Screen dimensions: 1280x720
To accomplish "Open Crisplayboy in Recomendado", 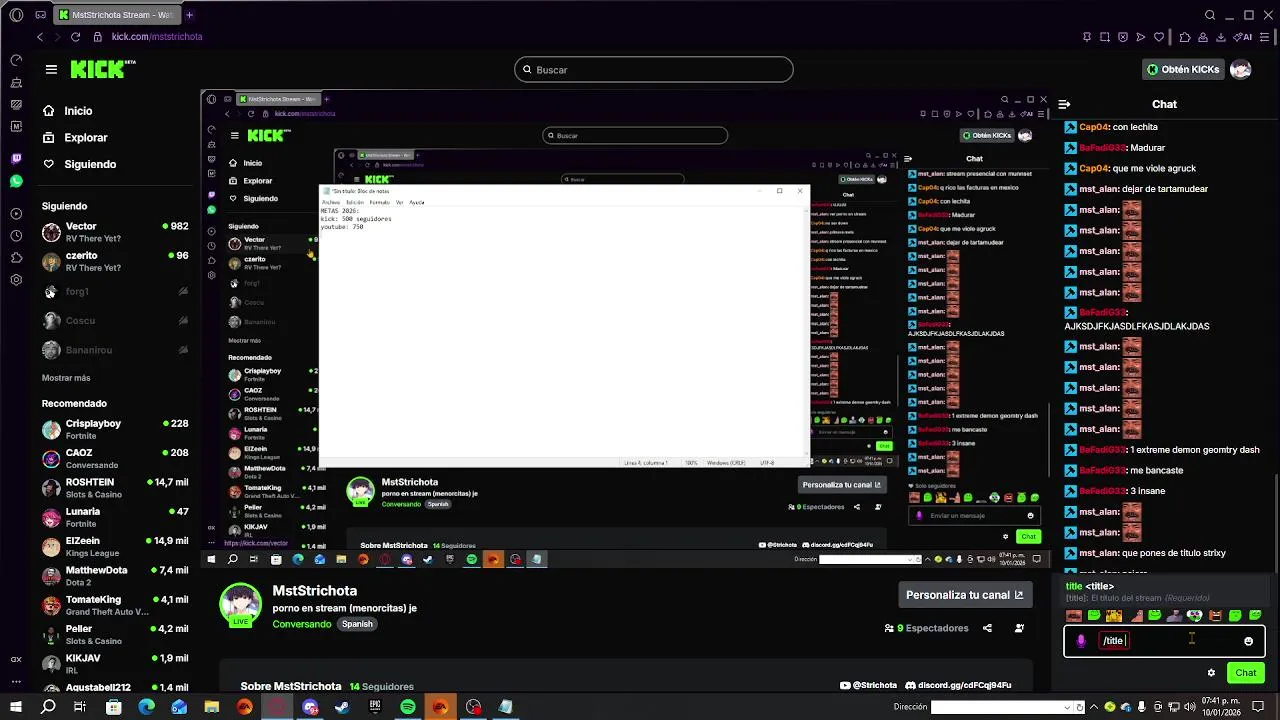I will tap(115, 430).
